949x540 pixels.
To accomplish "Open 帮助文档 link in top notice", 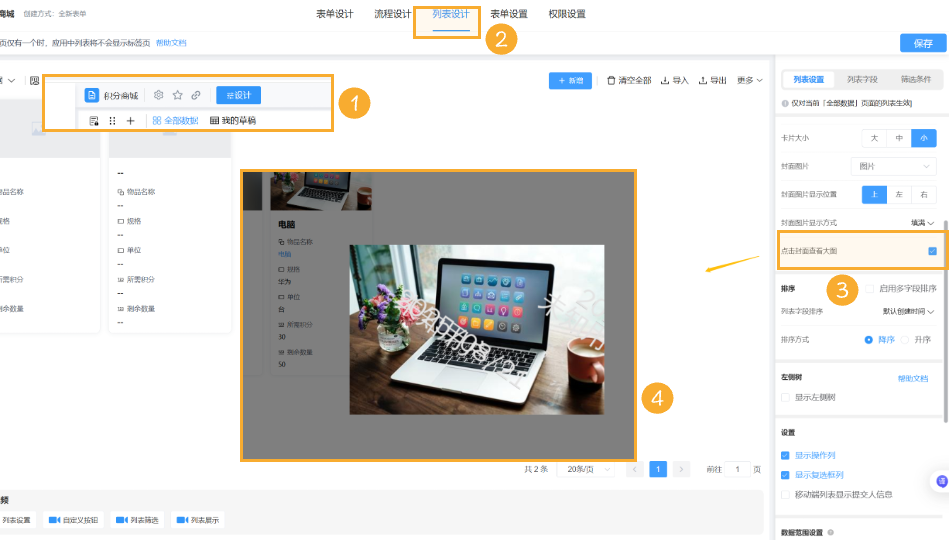I will tap(171, 43).
